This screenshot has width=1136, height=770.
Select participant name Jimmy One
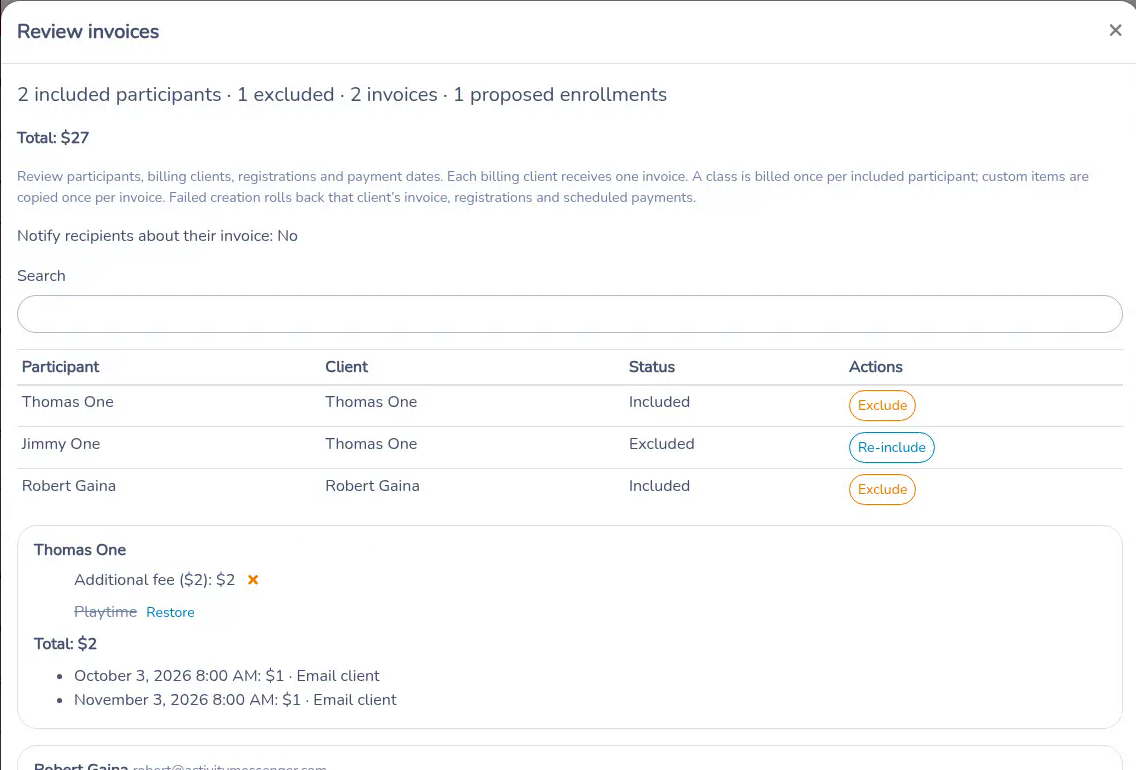click(x=61, y=443)
